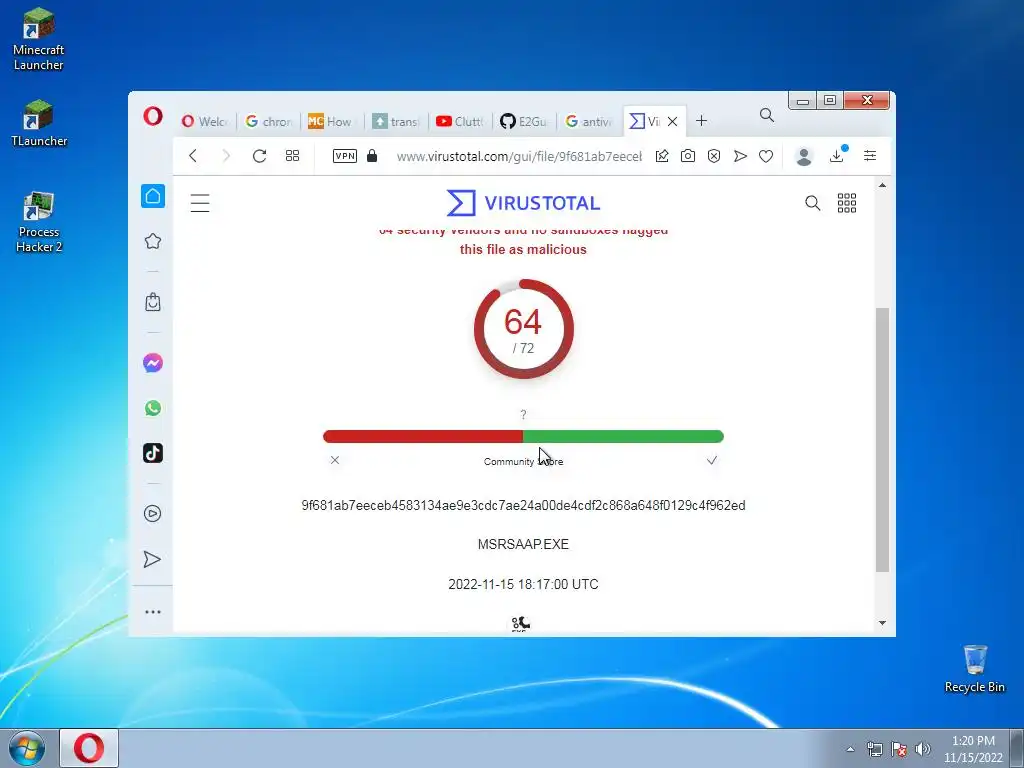
Task: Click the scrollbar down arrow
Action: tap(882, 623)
